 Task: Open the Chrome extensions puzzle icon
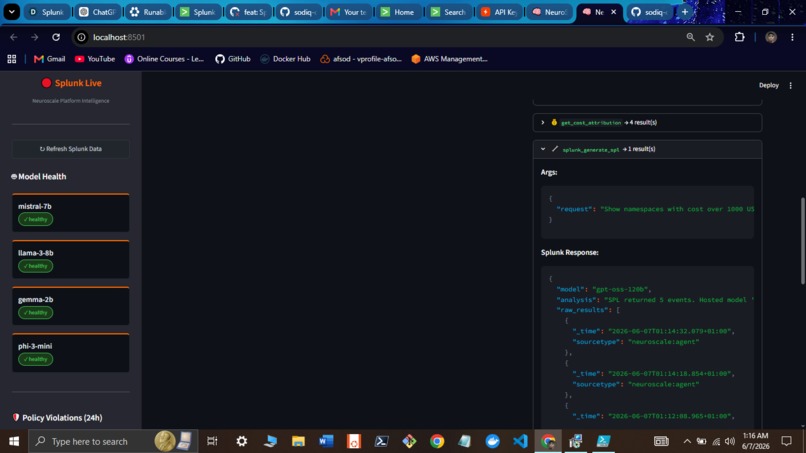739,37
